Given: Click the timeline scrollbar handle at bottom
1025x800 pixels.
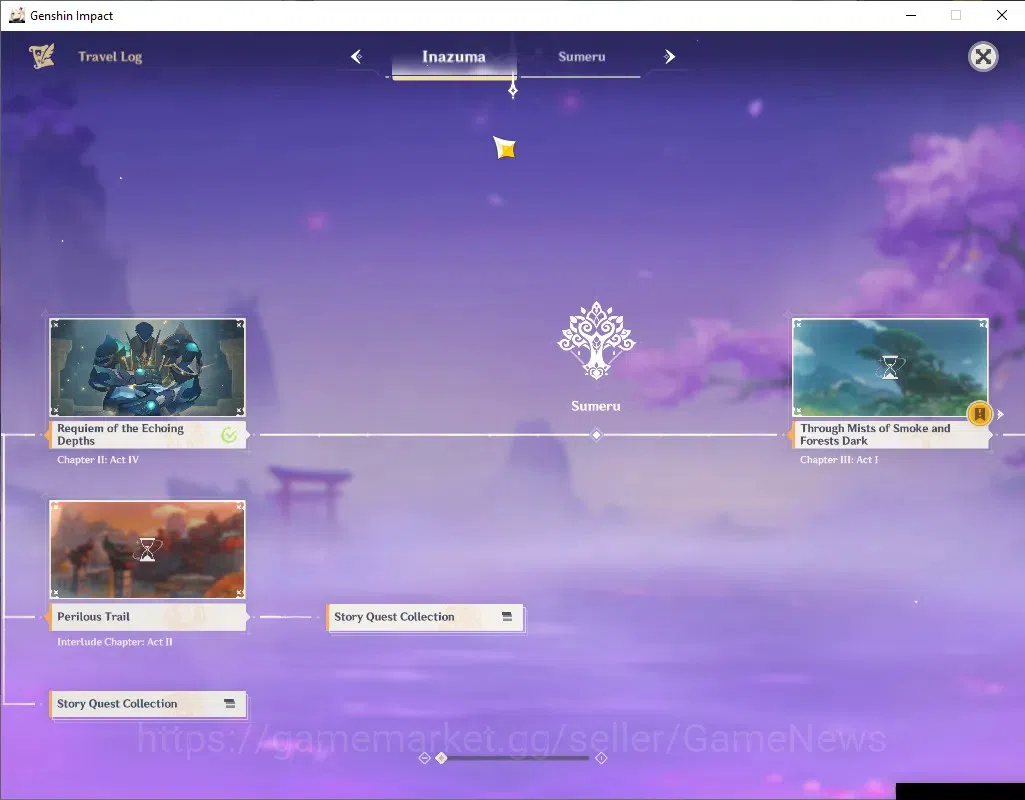Looking at the screenshot, I should click(x=441, y=758).
